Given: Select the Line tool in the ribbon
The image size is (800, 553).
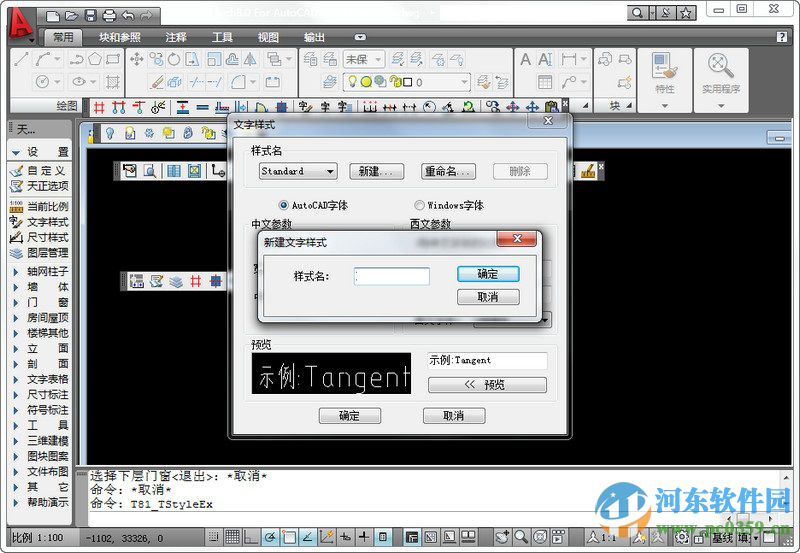Looking at the screenshot, I should click(21, 60).
